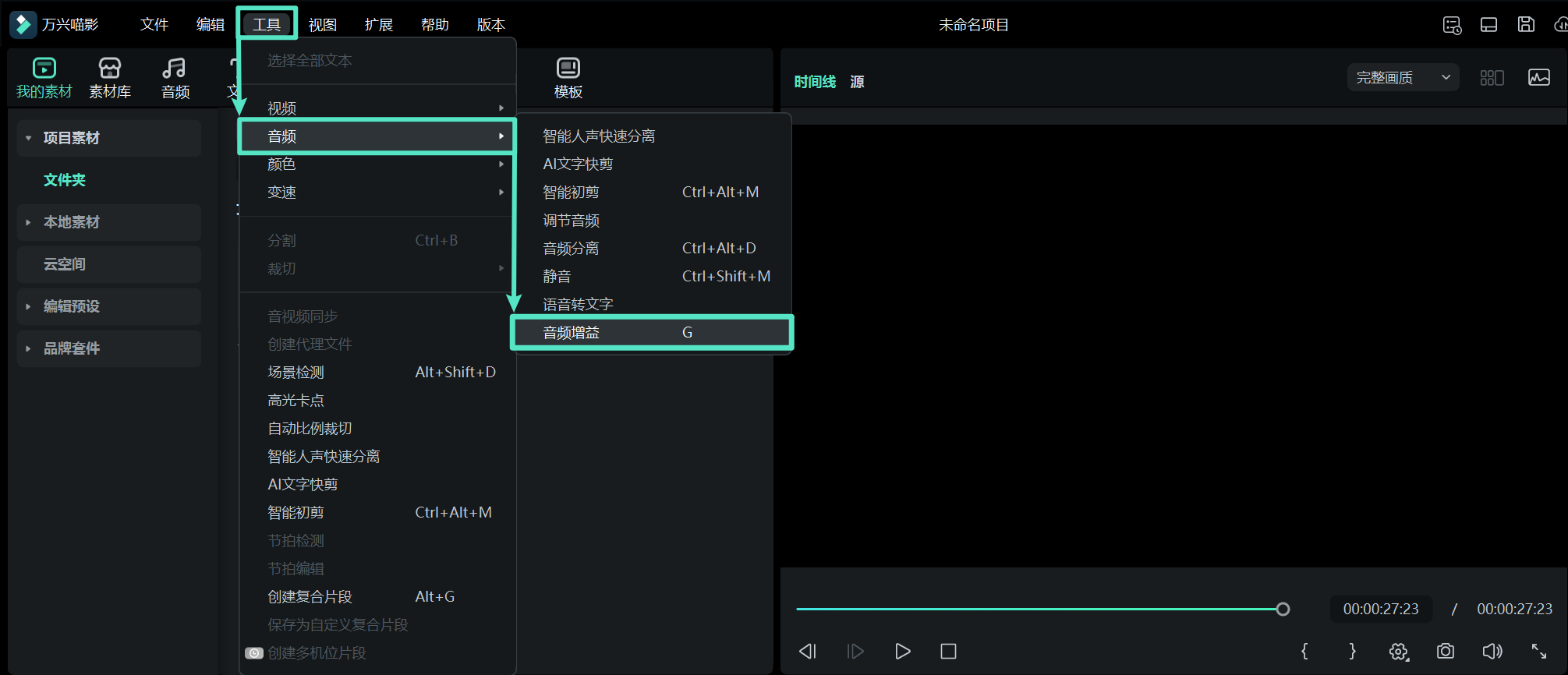Open the 工具 menu

tap(267, 25)
